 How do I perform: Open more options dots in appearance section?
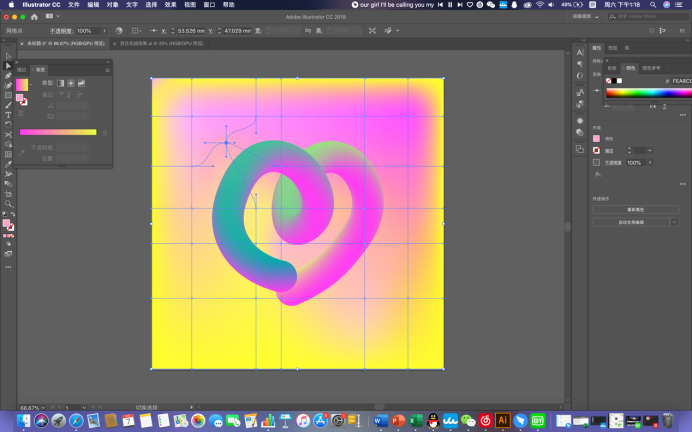[x=683, y=184]
